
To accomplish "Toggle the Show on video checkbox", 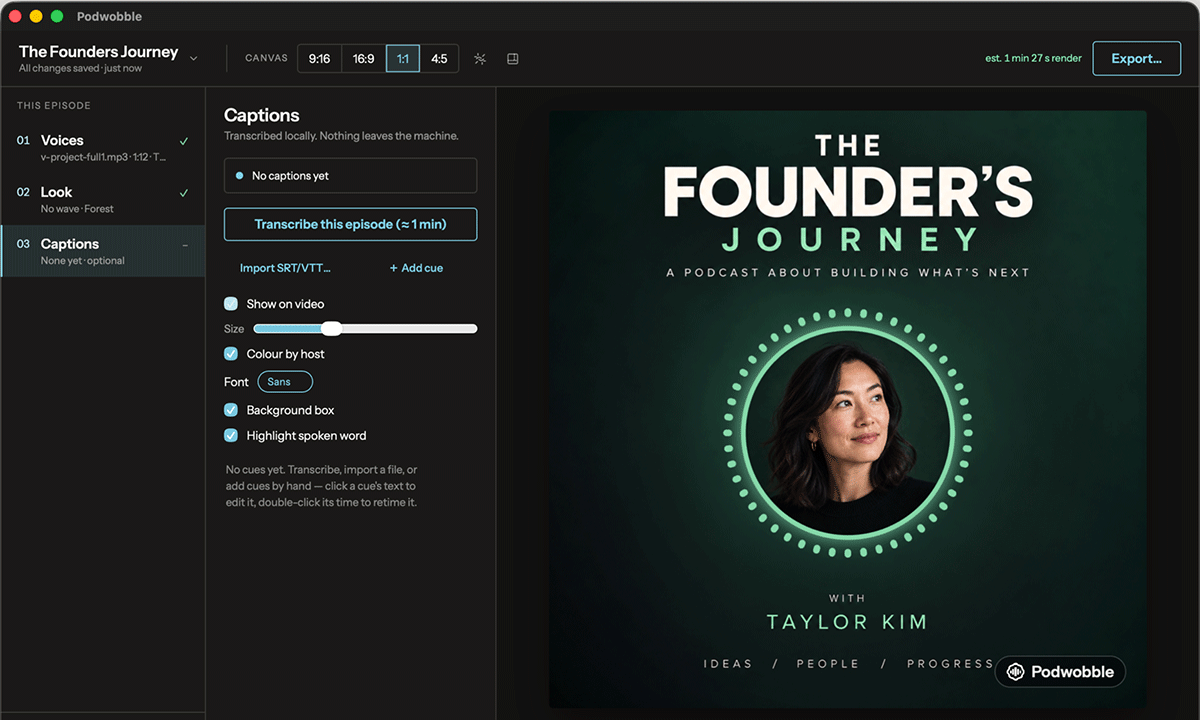I will (x=231, y=304).
